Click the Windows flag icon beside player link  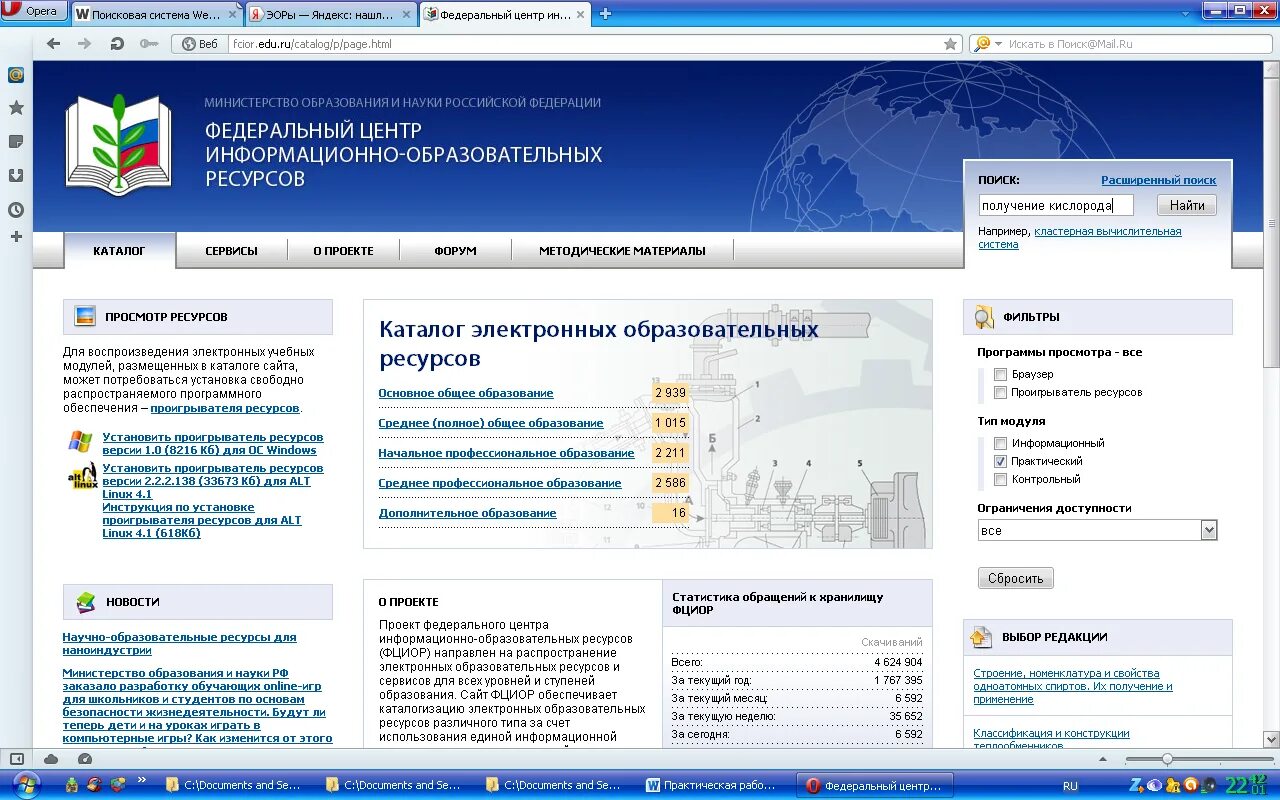pyautogui.click(x=80, y=441)
